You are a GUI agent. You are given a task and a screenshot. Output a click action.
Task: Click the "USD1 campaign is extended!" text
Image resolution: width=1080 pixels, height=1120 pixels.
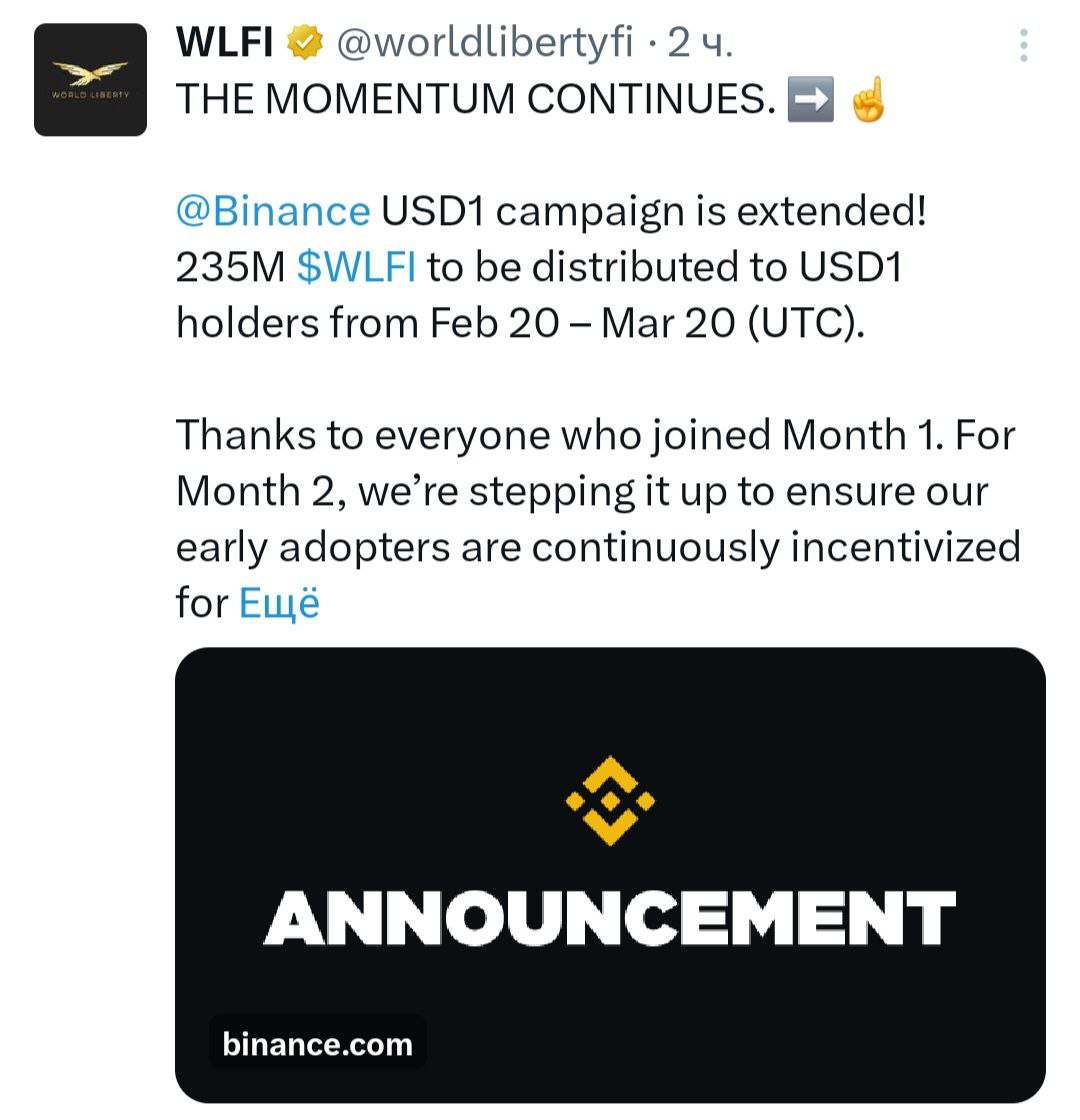[x=653, y=211]
